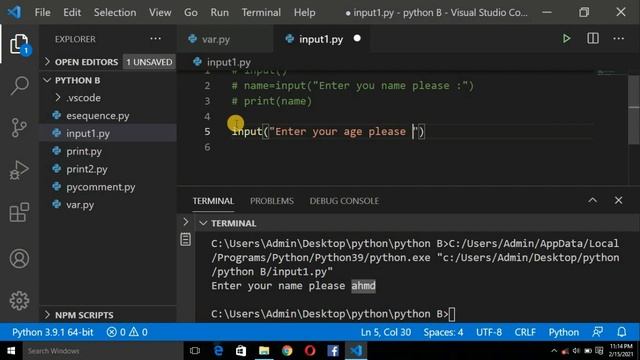Open Facebook app from taskbar
640x360 pixels.
333,351
